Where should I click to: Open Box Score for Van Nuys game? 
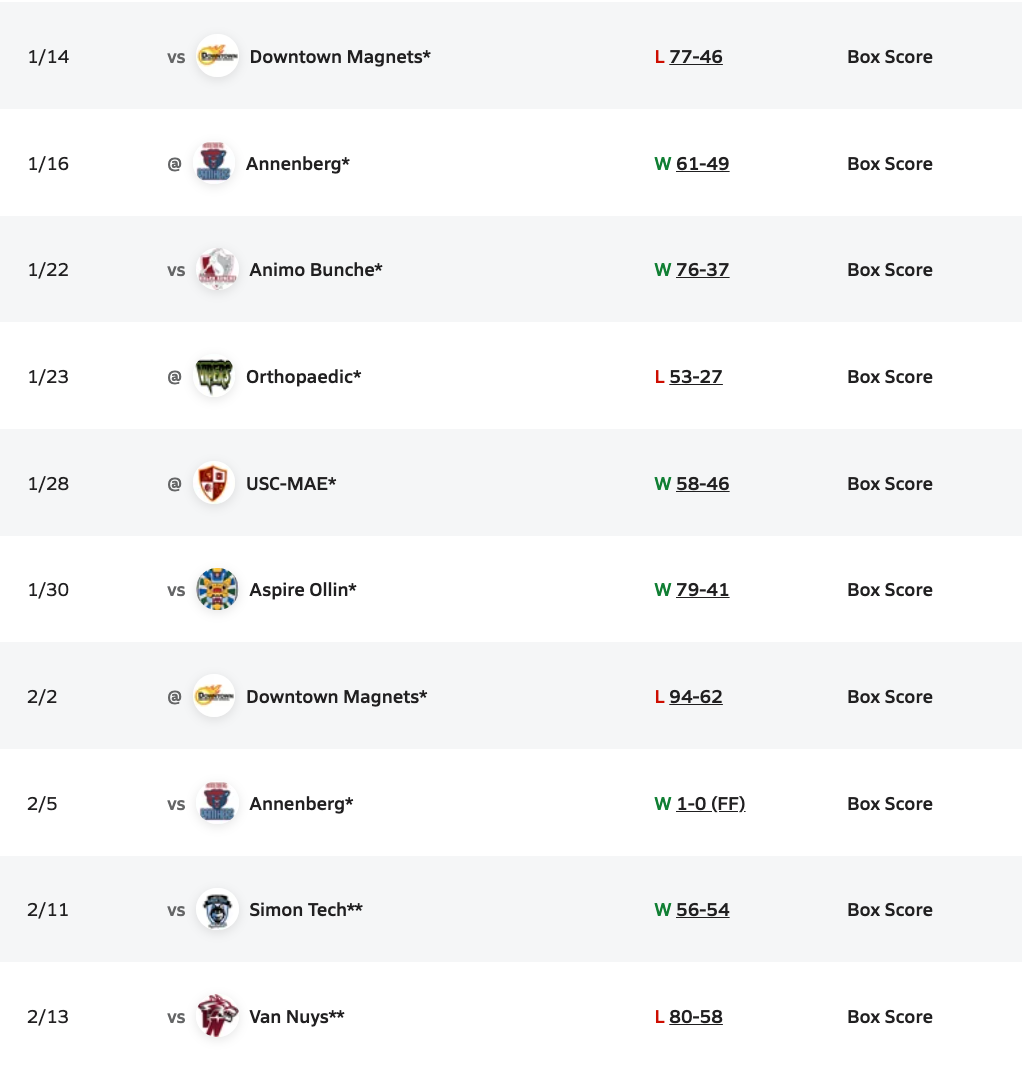tap(889, 1017)
